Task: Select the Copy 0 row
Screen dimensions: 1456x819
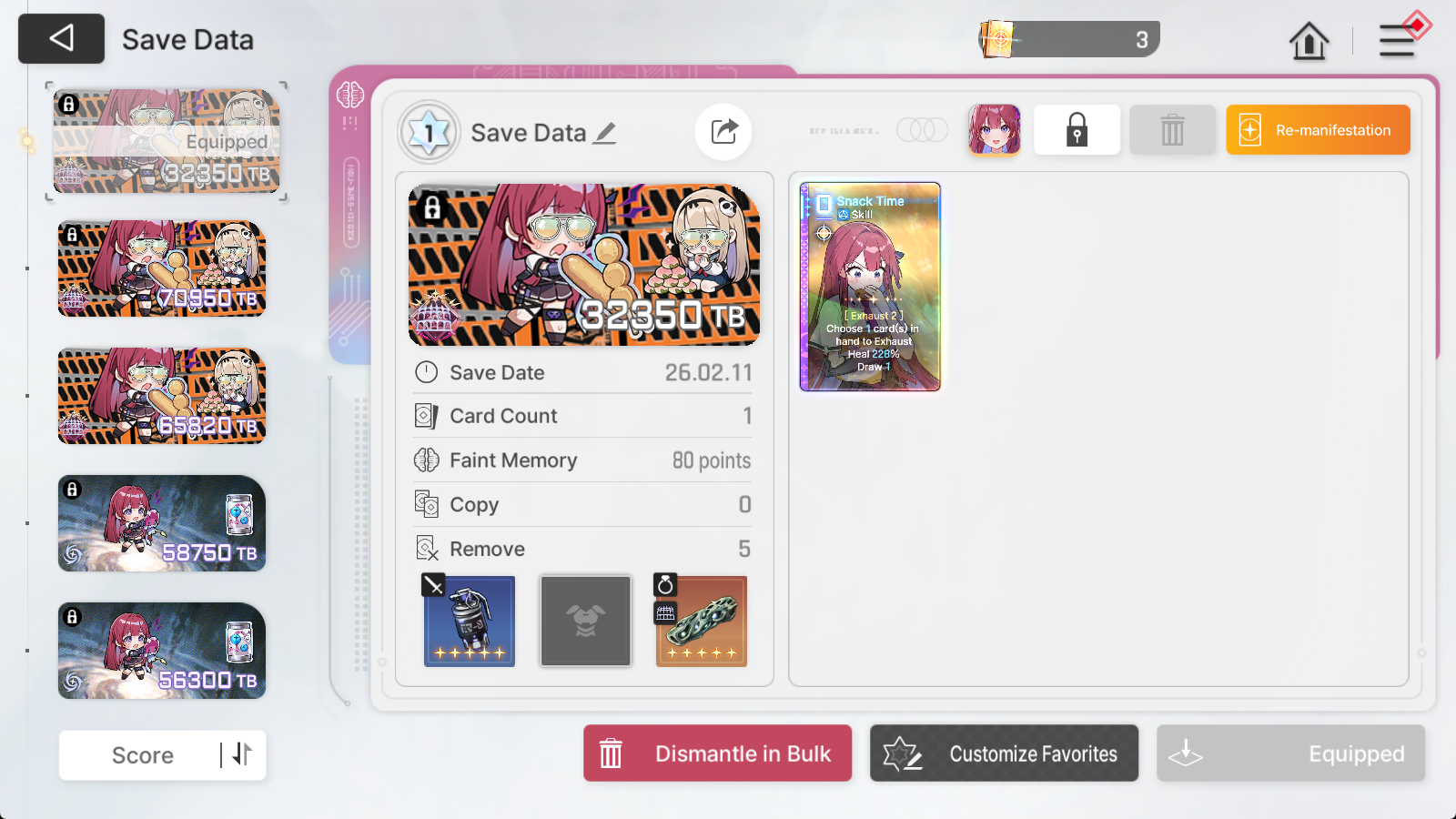Action: (582, 504)
